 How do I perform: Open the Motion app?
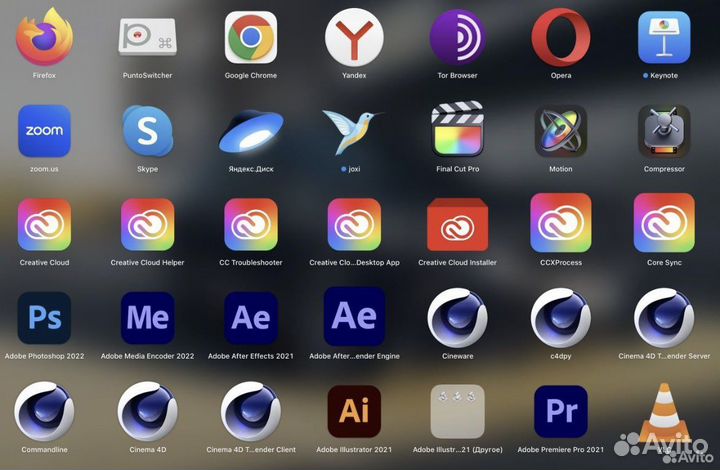click(x=561, y=131)
